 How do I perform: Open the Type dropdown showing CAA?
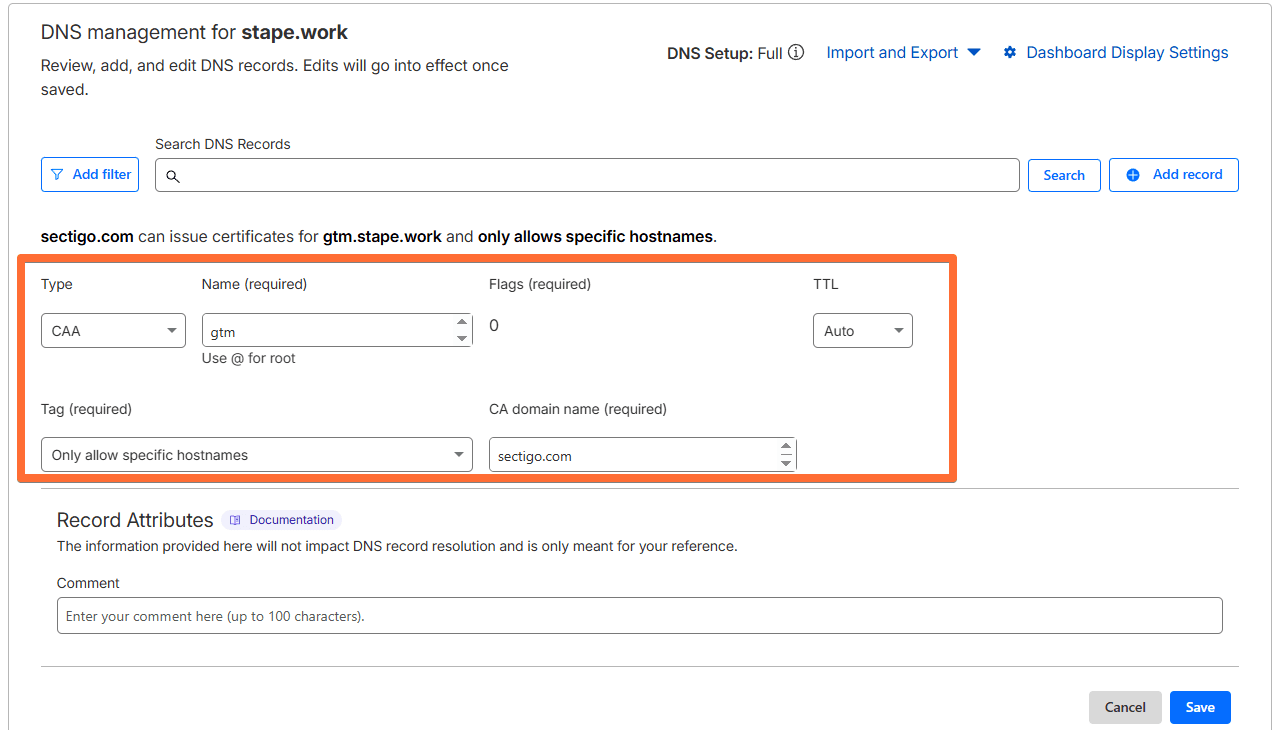coord(113,330)
